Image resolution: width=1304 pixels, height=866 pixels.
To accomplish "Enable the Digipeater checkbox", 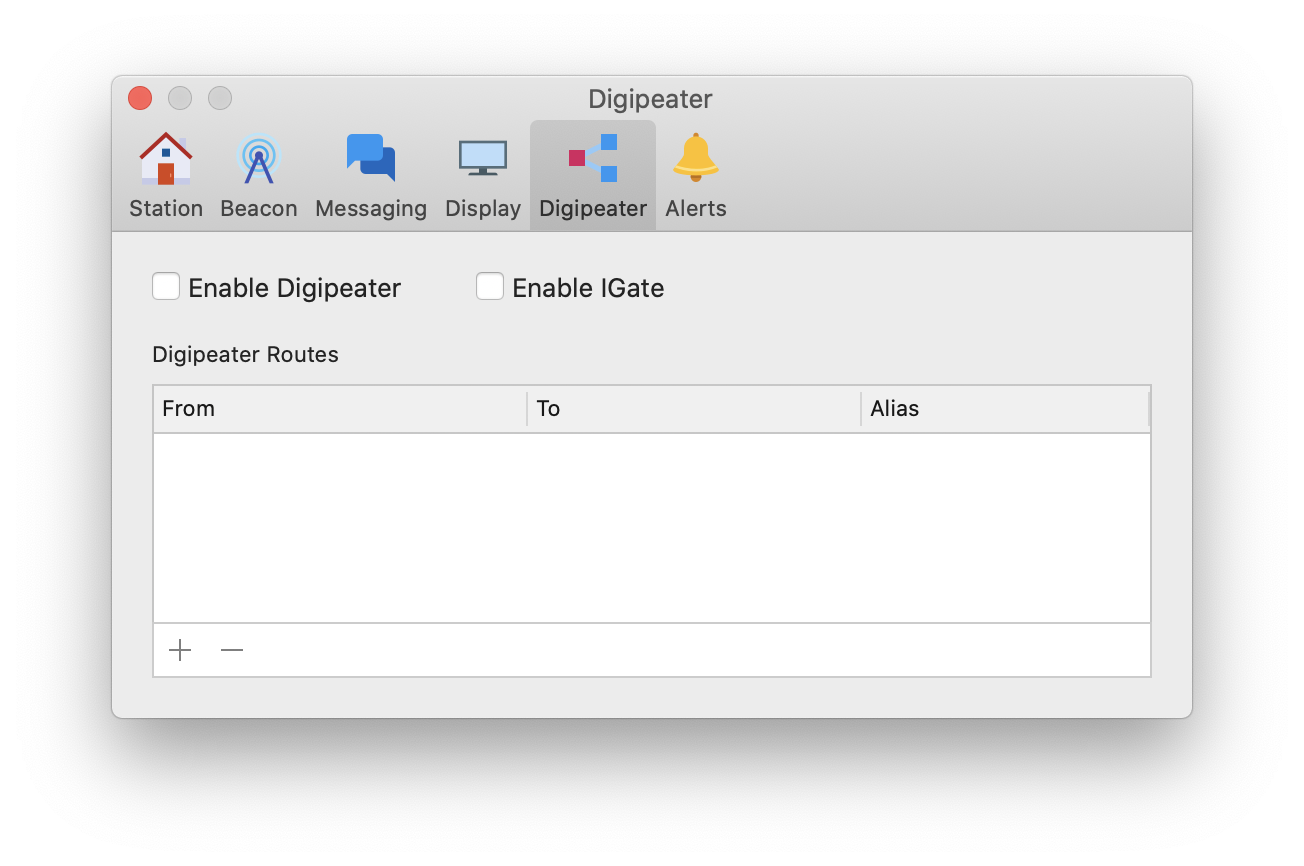I will (x=166, y=287).
